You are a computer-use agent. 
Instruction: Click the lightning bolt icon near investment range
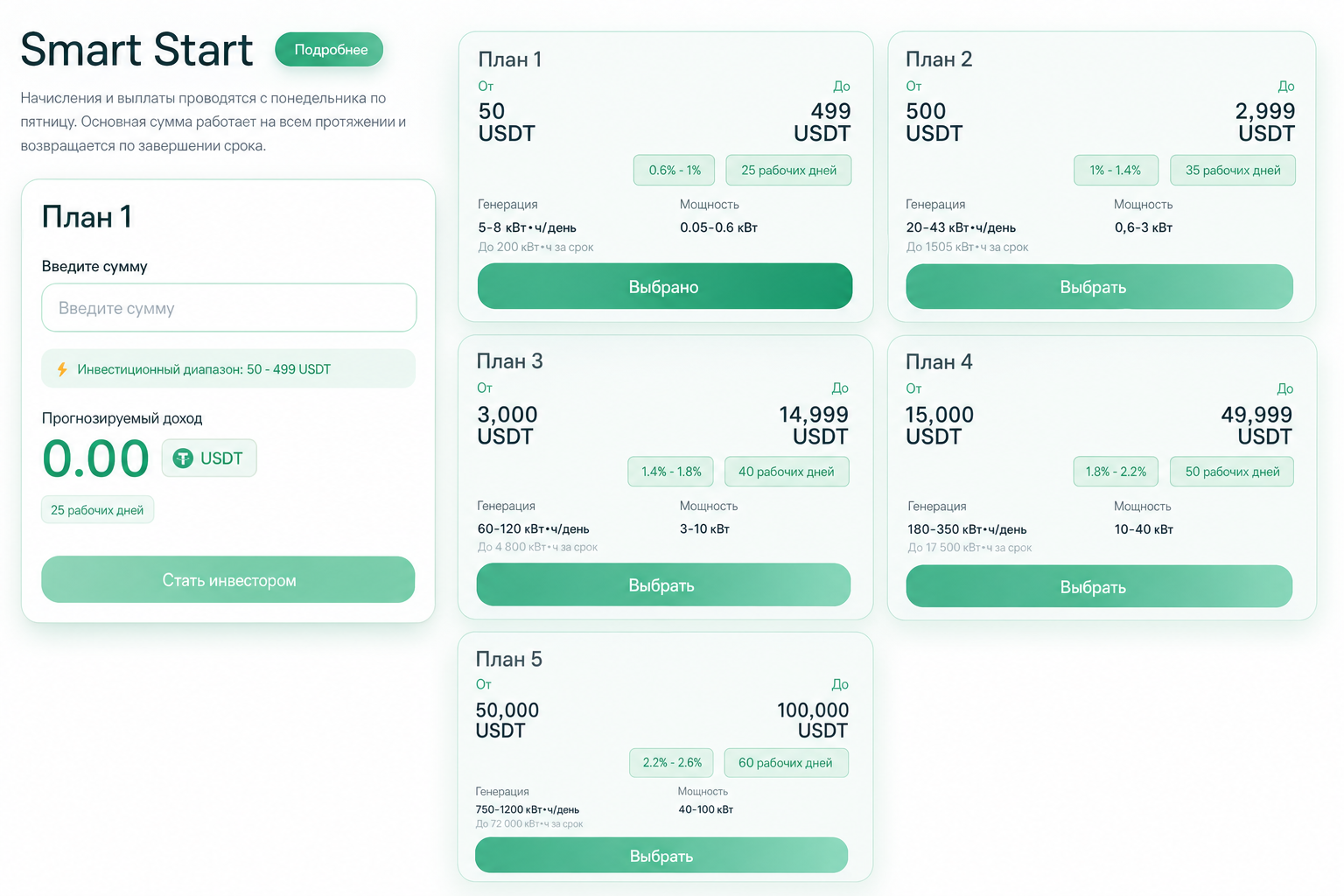(x=62, y=369)
